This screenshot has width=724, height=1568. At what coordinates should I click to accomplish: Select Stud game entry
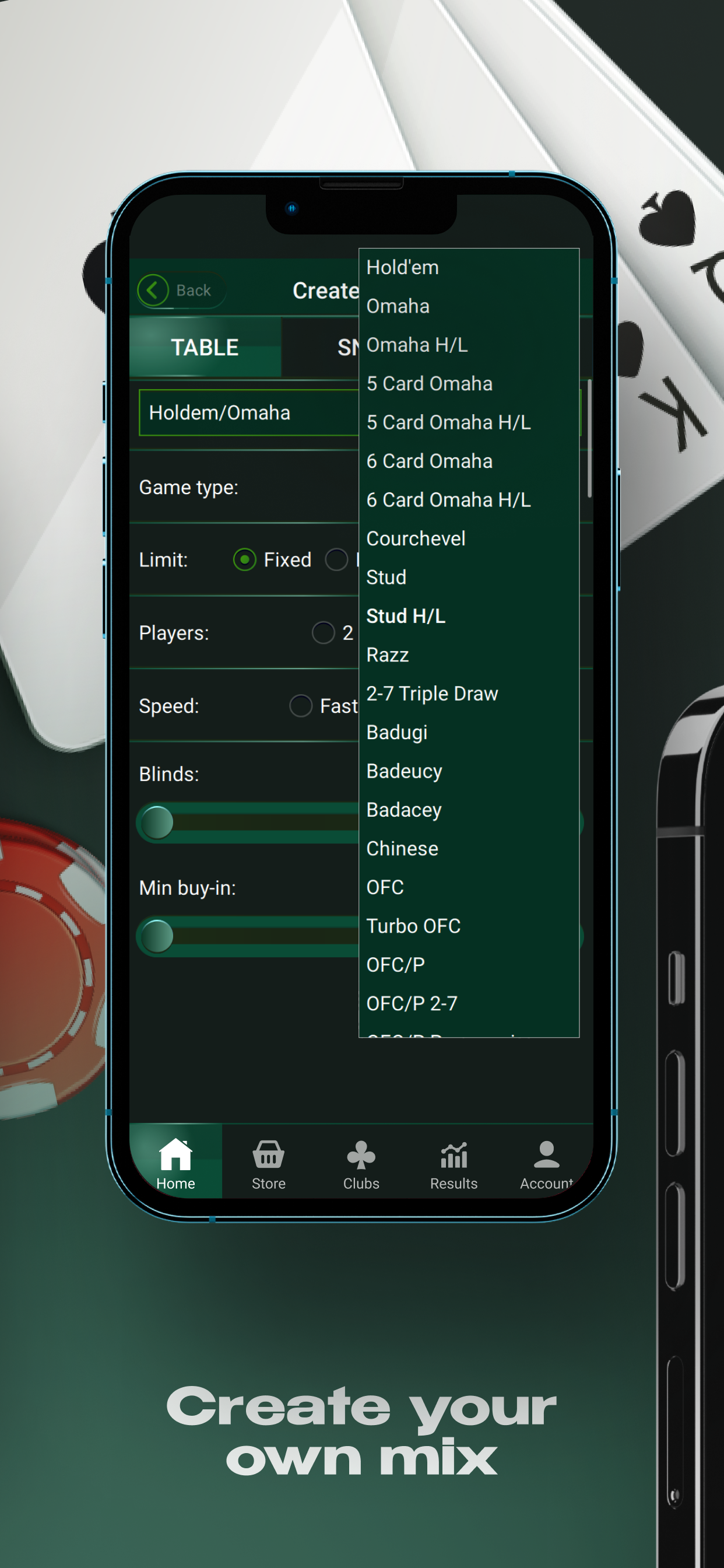469,577
